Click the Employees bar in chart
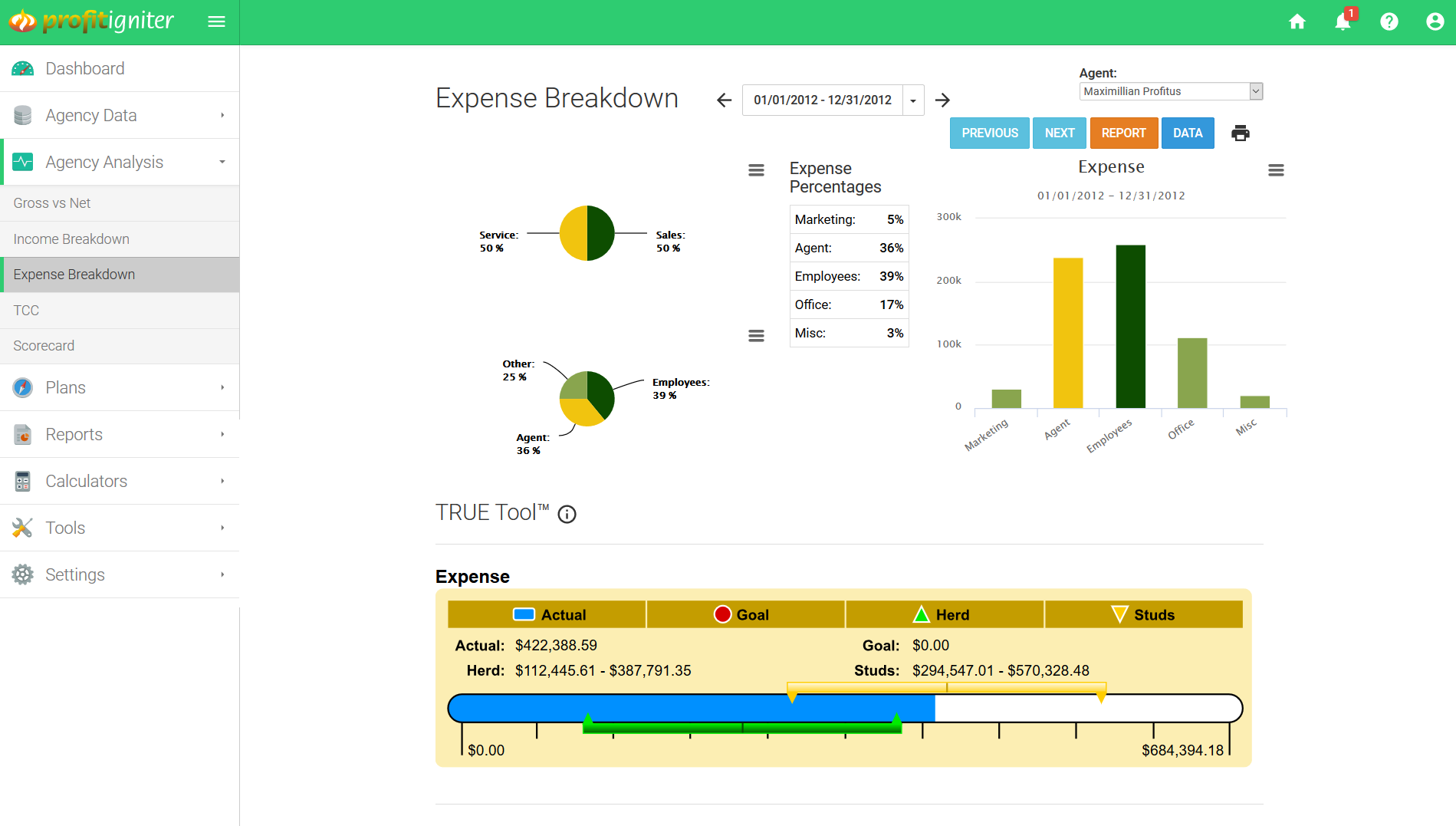The width and height of the screenshot is (1456, 826). [1130, 326]
